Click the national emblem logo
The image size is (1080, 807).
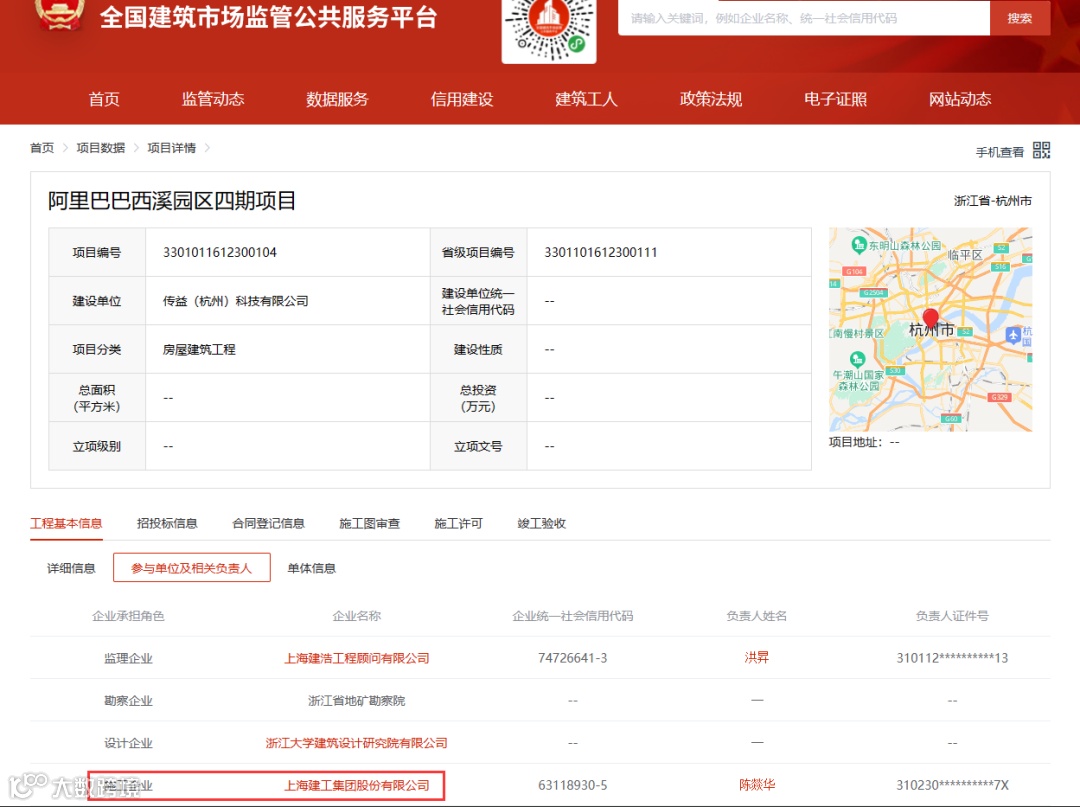[60, 14]
